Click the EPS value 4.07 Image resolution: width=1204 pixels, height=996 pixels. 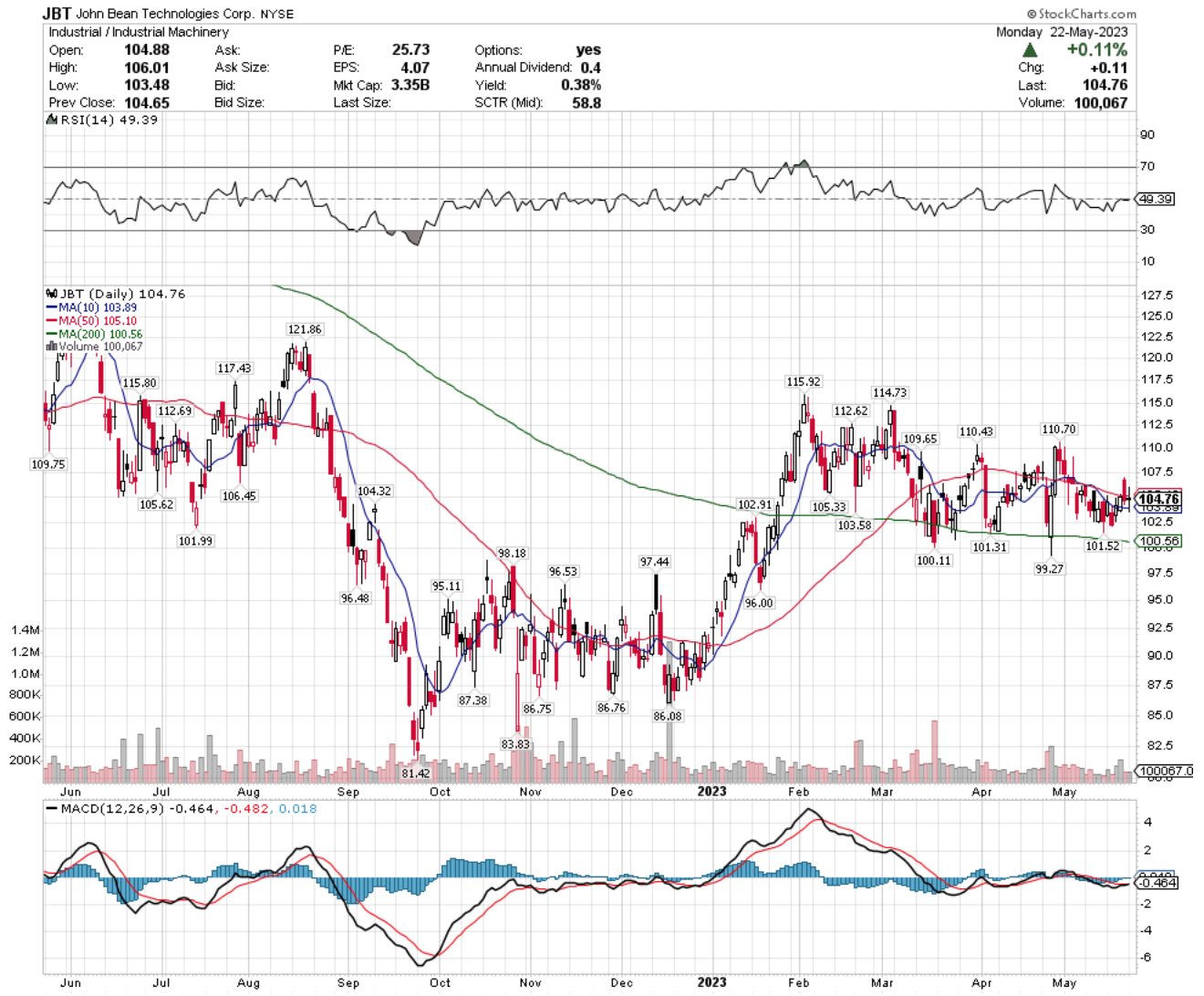tap(414, 67)
